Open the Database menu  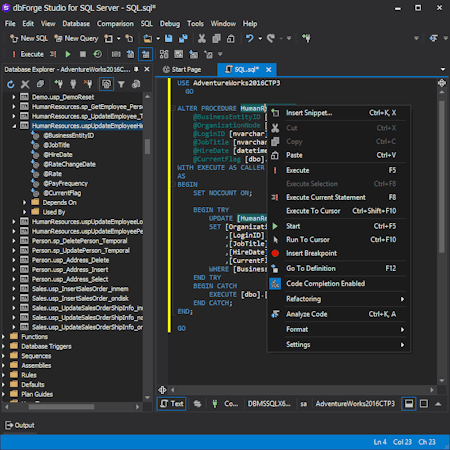click(76, 24)
